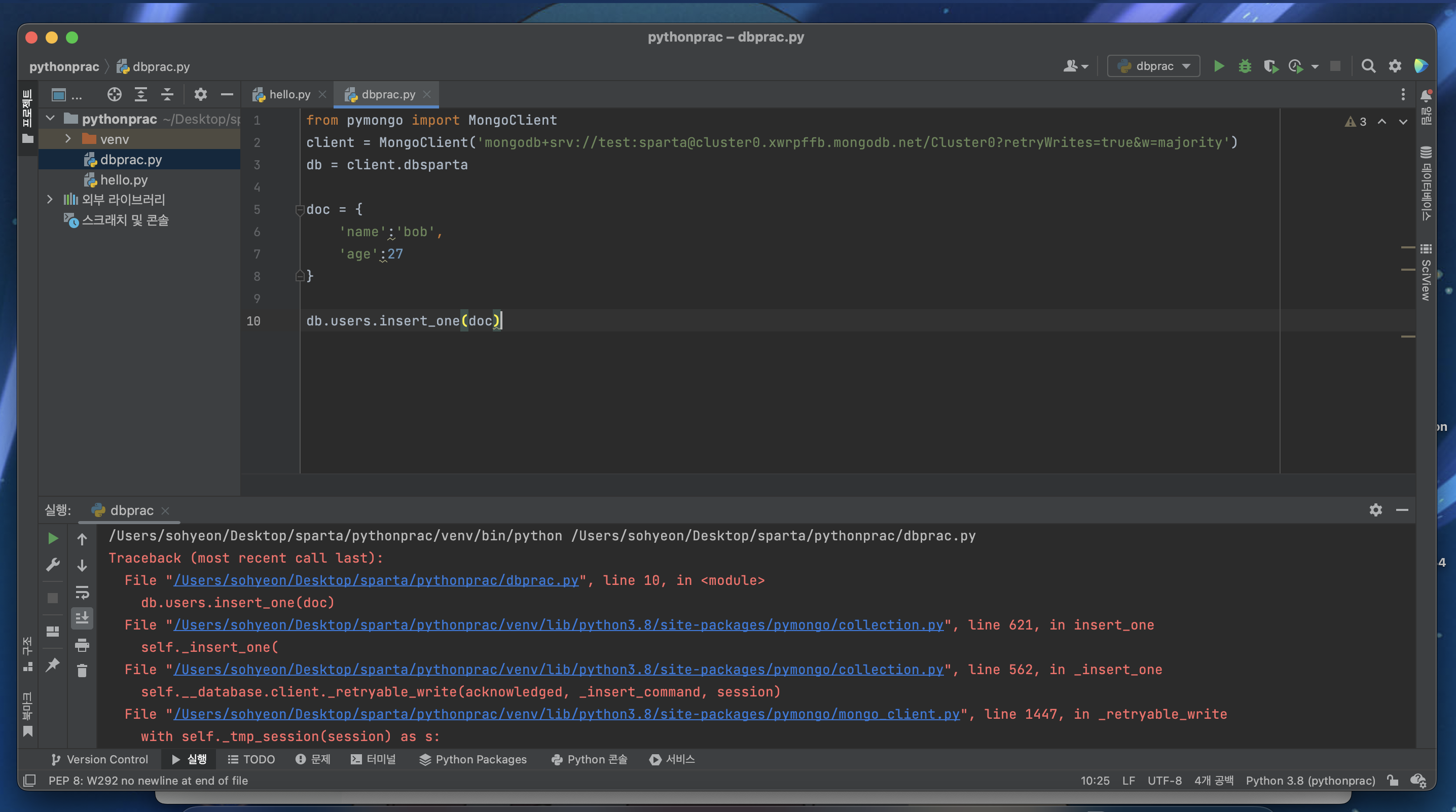
Task: Close the dbprac run tab
Action: click(x=165, y=511)
